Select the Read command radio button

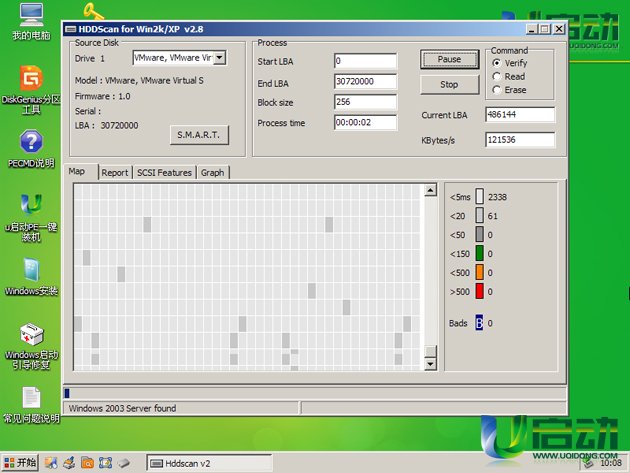[497, 76]
